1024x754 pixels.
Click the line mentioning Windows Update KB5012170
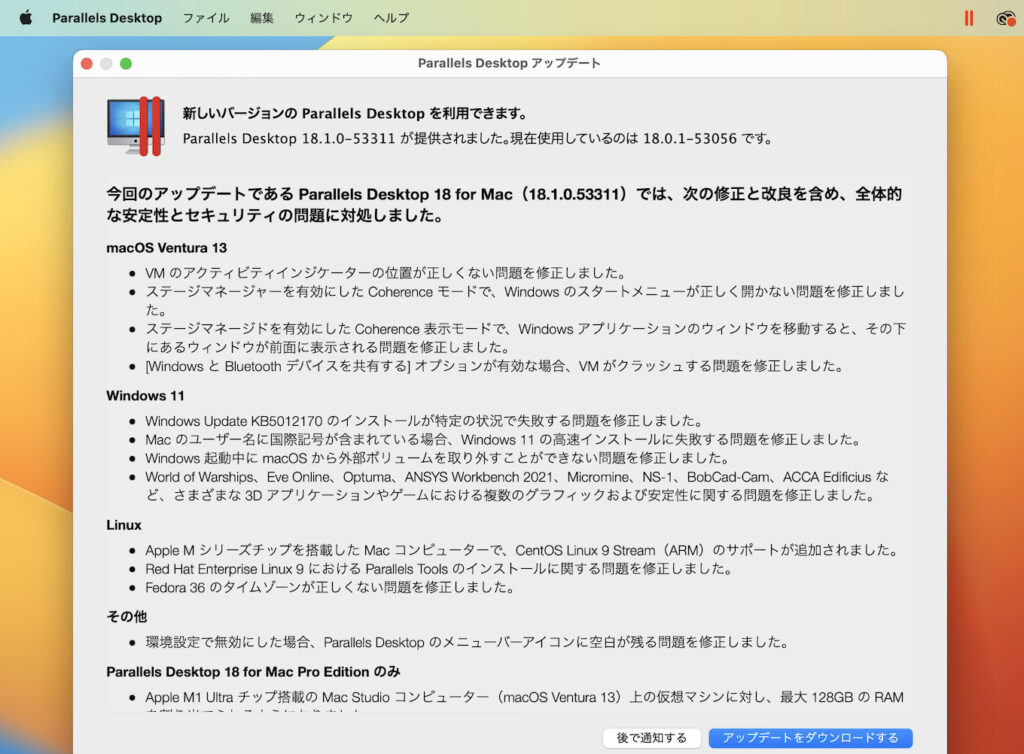424,420
